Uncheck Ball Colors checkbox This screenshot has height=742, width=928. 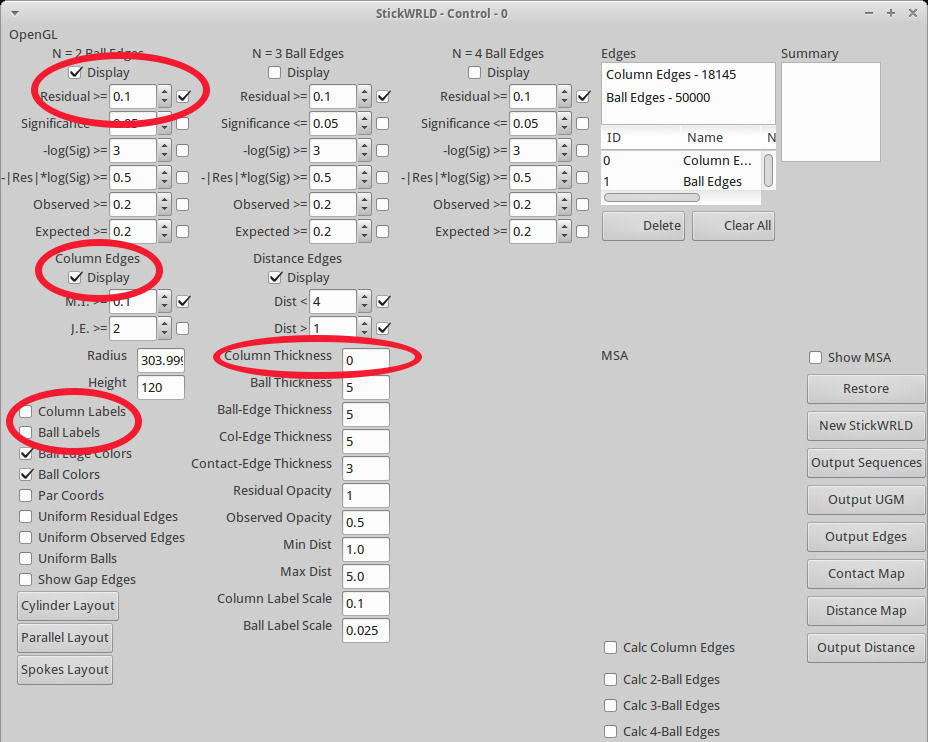(x=25, y=475)
